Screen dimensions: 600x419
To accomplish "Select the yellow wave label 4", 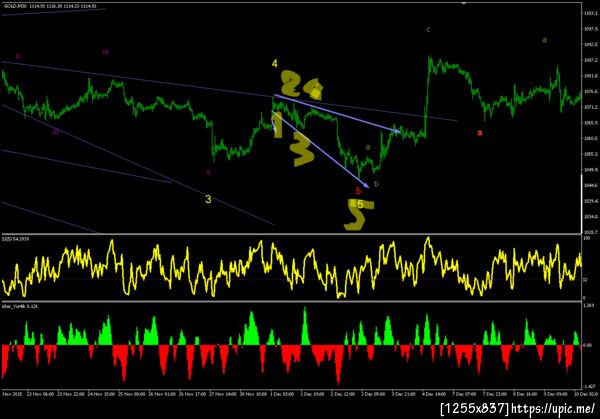I will click(275, 64).
